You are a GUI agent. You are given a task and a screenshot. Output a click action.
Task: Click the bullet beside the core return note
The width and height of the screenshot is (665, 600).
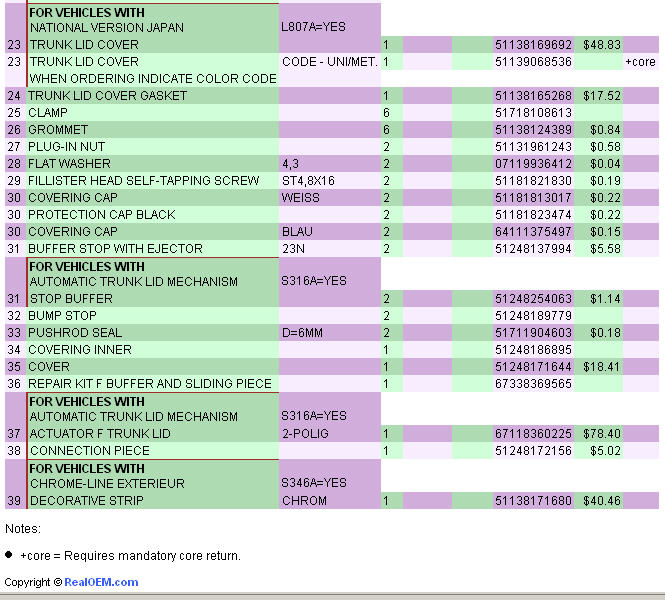pos(9,554)
